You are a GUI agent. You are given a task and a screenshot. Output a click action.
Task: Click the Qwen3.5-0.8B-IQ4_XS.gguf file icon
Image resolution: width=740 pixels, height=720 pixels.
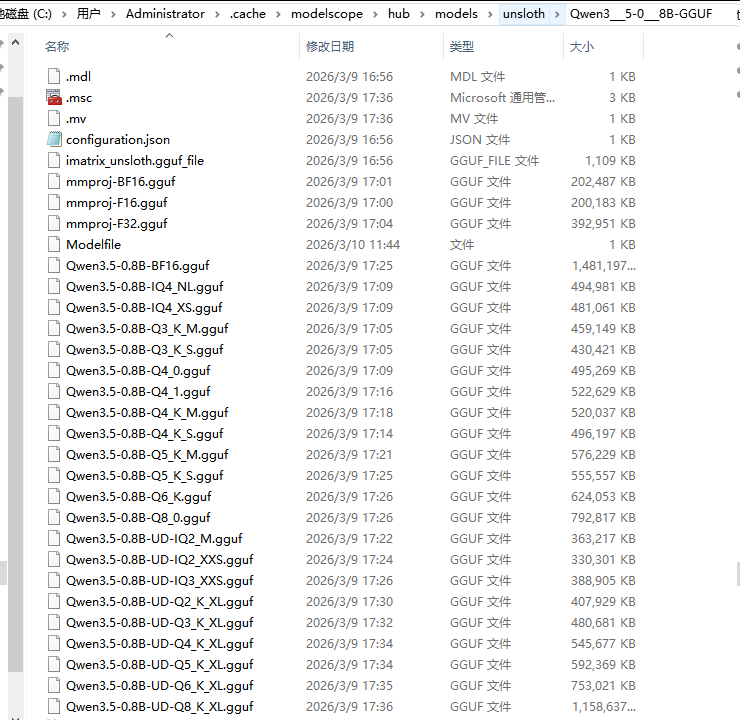pos(54,307)
